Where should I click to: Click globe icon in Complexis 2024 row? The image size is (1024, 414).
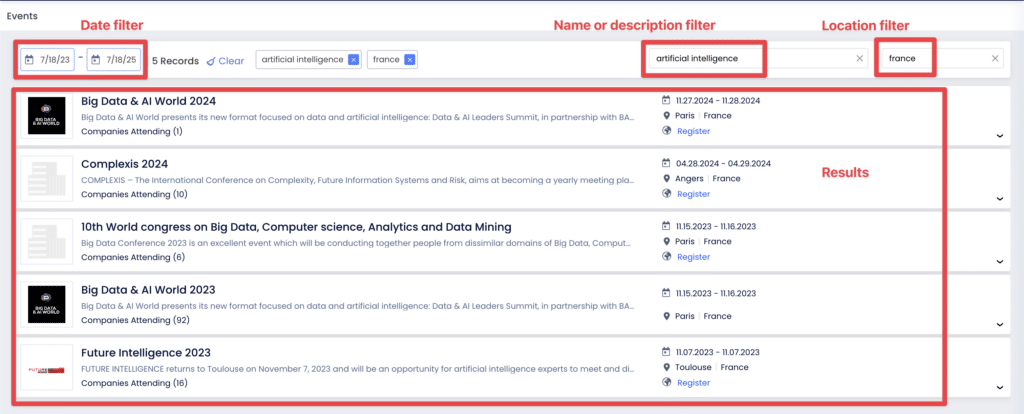tap(667, 193)
